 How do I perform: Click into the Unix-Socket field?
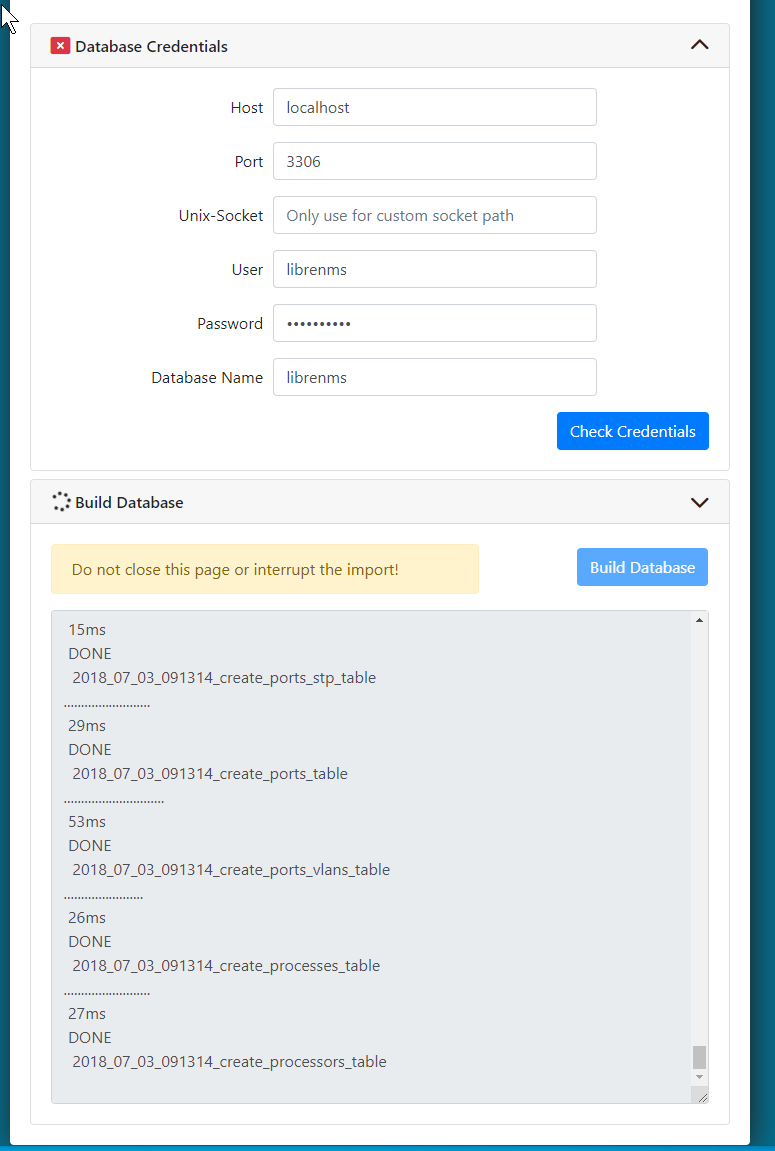tap(434, 215)
